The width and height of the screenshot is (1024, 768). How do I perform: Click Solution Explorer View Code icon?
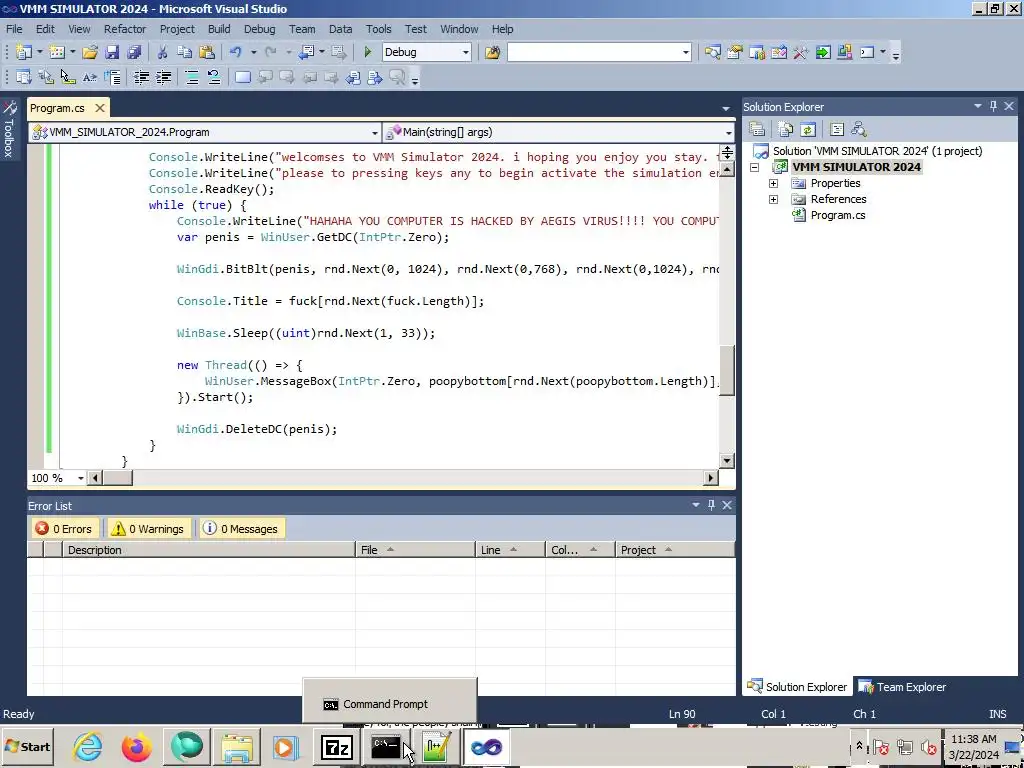837,129
